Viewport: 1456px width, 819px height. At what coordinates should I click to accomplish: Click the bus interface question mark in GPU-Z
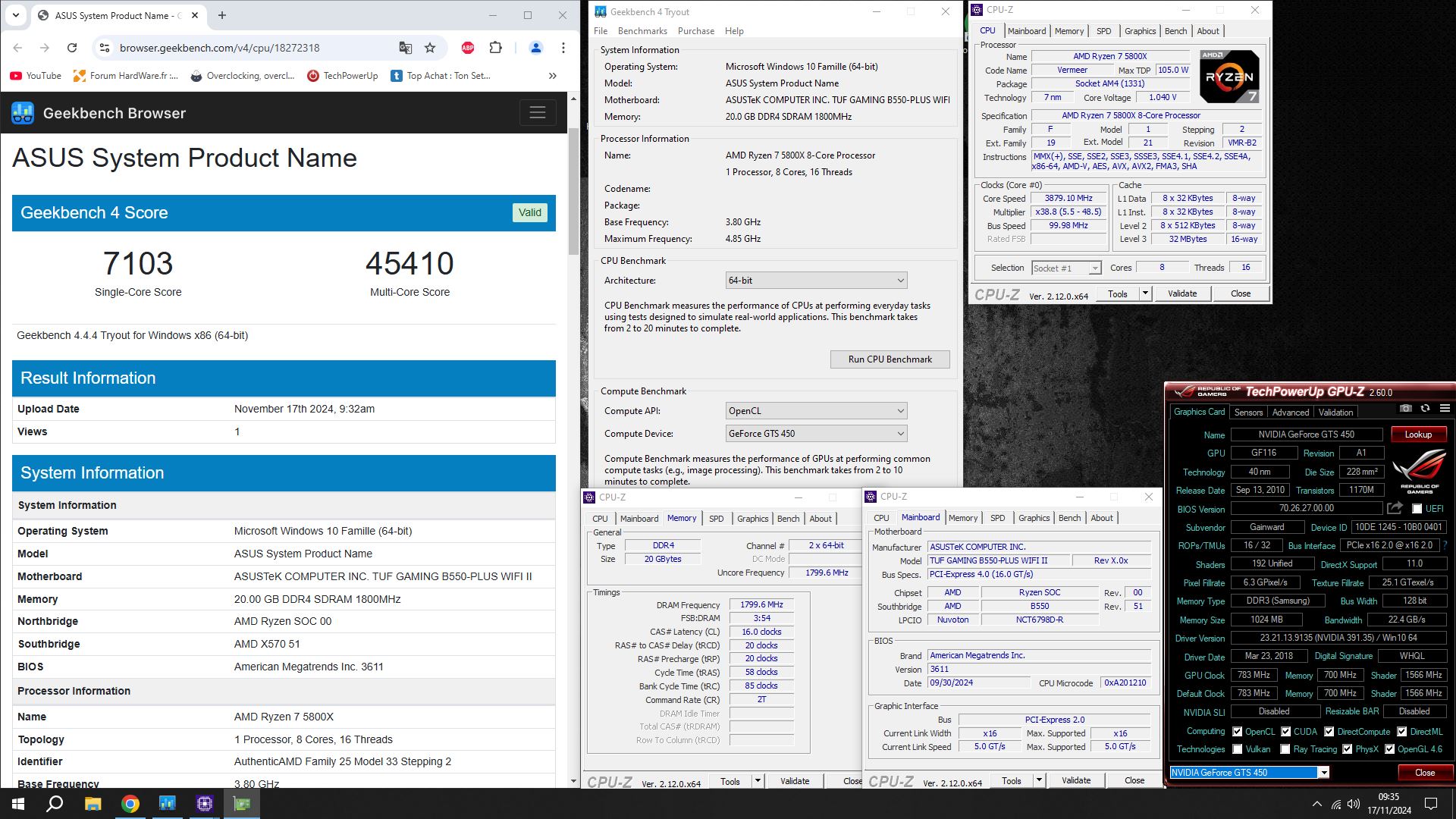pos(1445,545)
